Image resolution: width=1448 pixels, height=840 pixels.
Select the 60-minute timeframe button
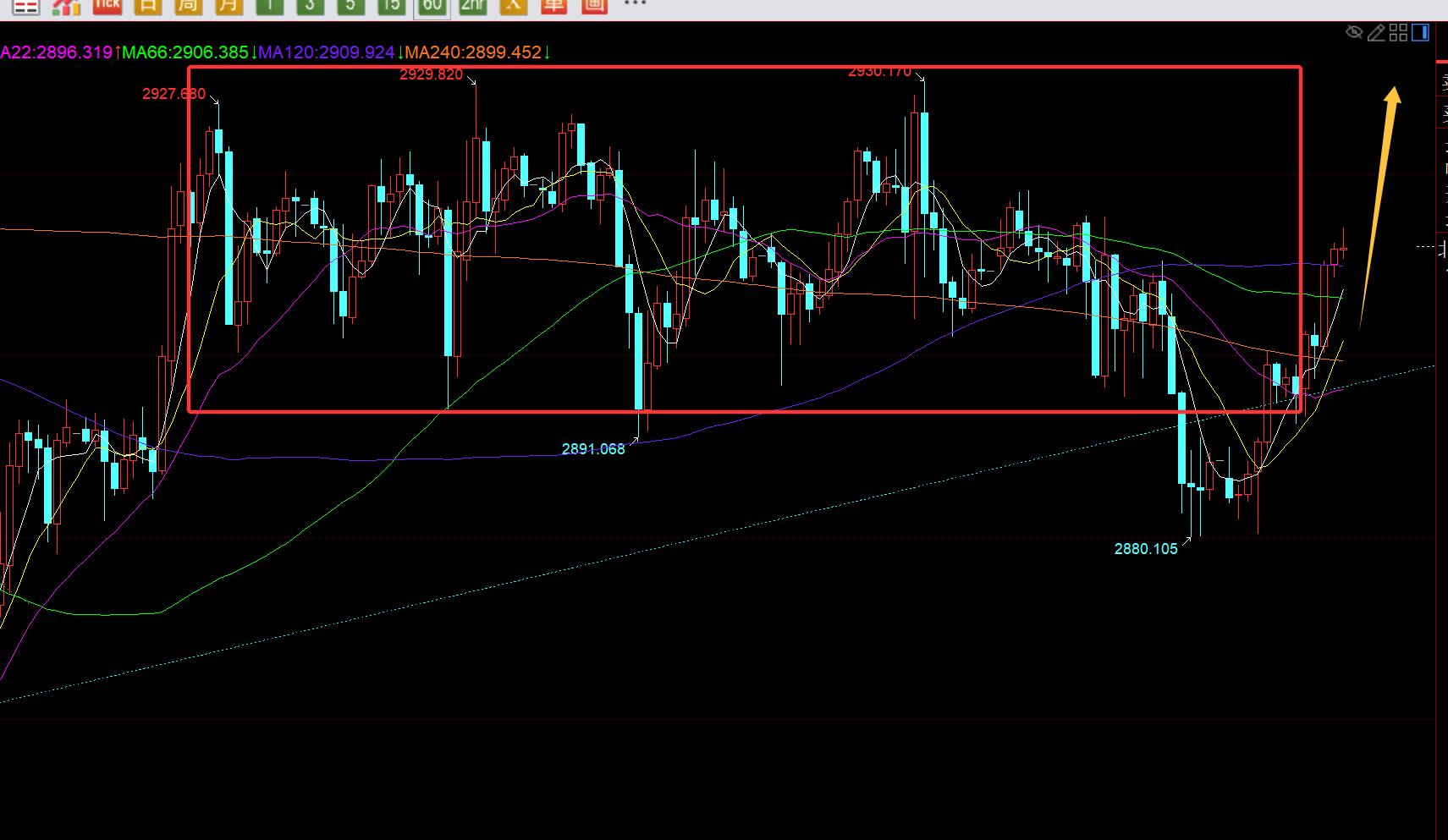pyautogui.click(x=432, y=6)
